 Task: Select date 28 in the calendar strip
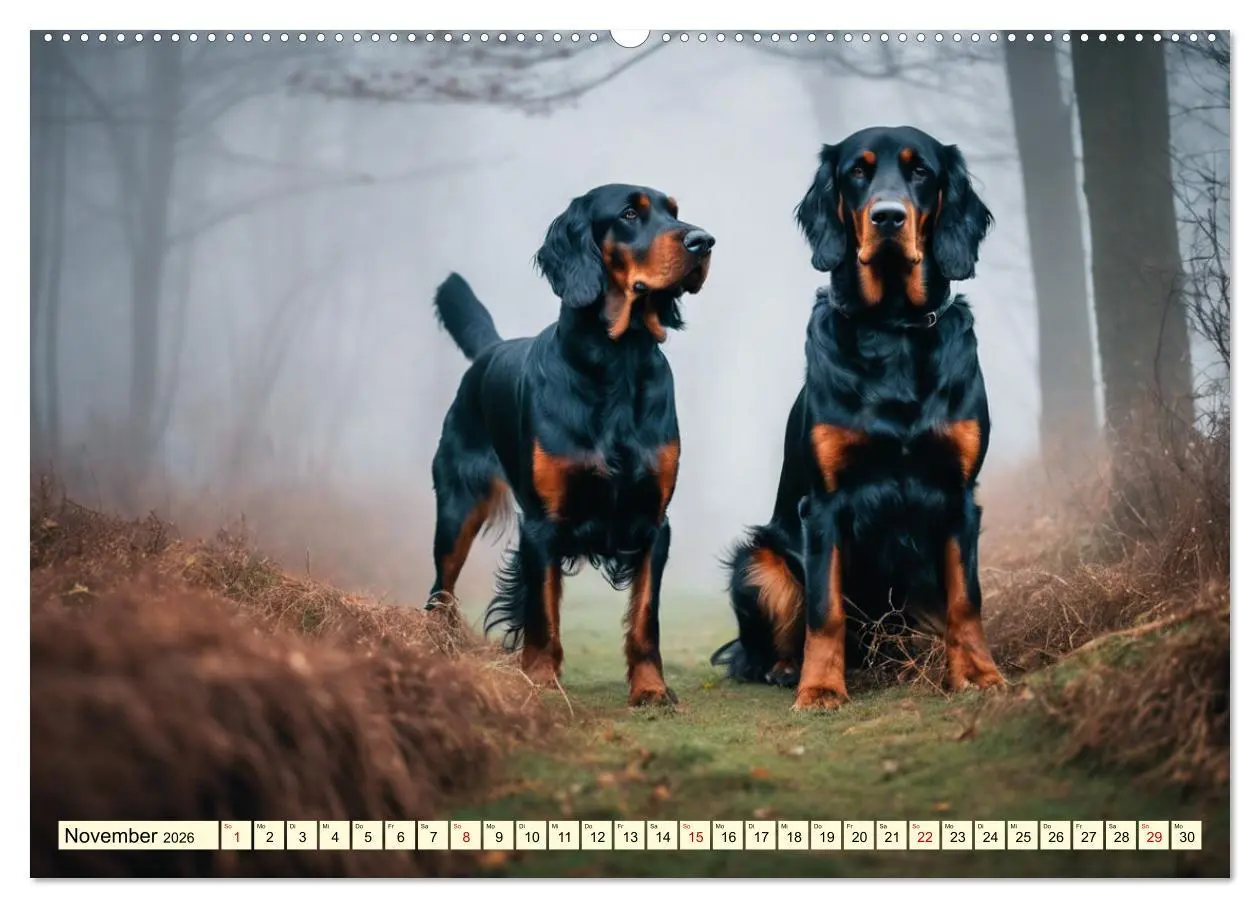(1120, 836)
